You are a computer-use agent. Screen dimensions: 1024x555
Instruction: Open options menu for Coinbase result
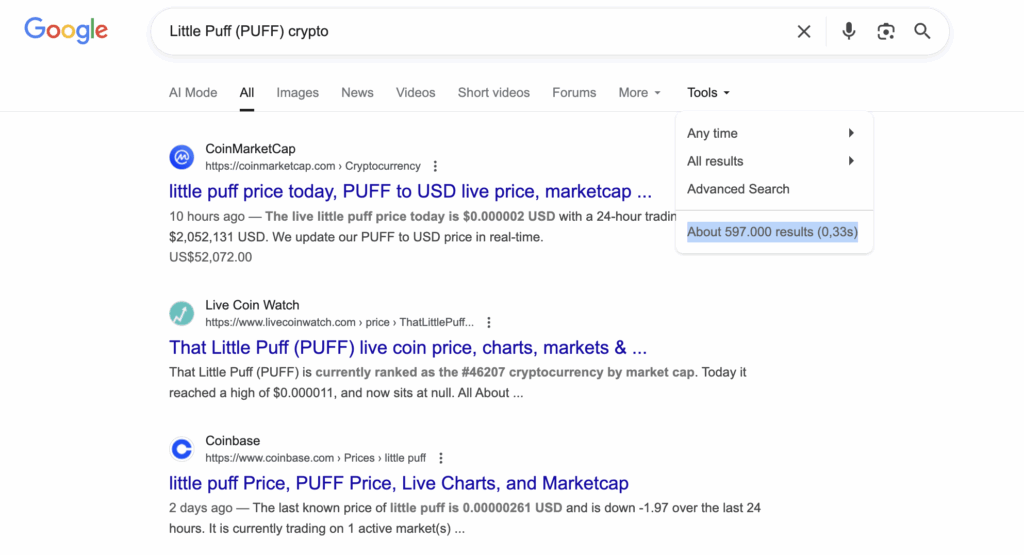click(x=441, y=458)
